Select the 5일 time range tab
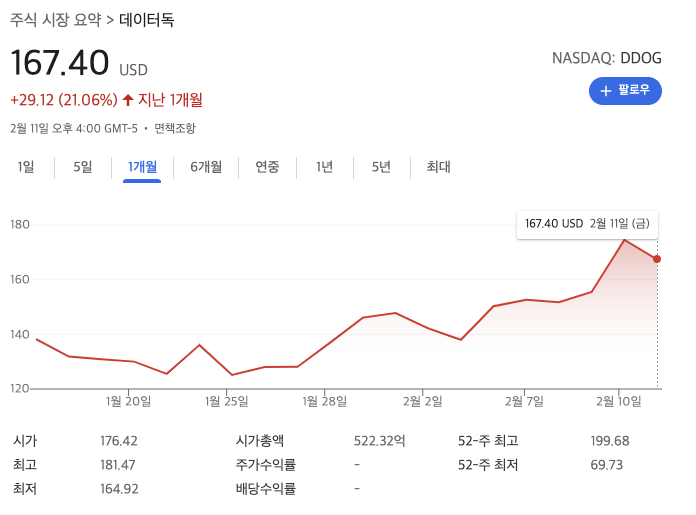This screenshot has height=515, width=696. coord(83,167)
